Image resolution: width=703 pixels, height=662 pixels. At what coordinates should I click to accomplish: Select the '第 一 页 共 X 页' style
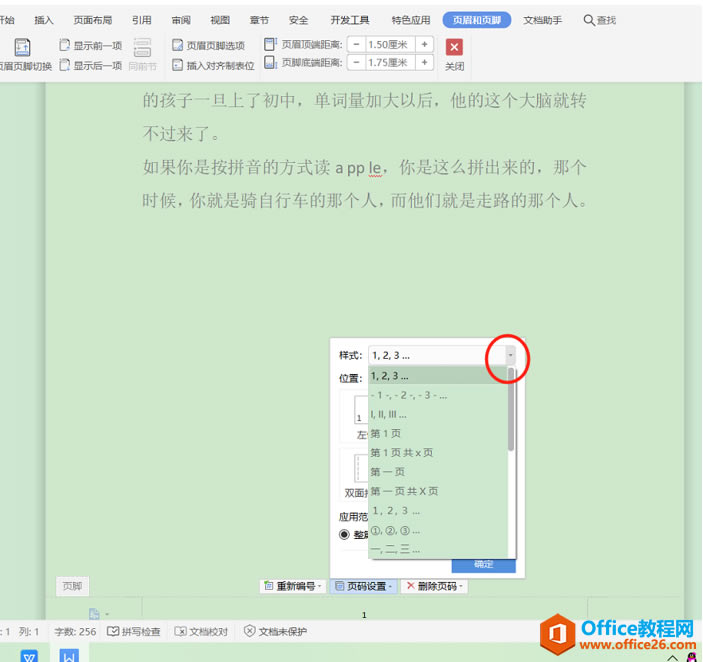438,491
